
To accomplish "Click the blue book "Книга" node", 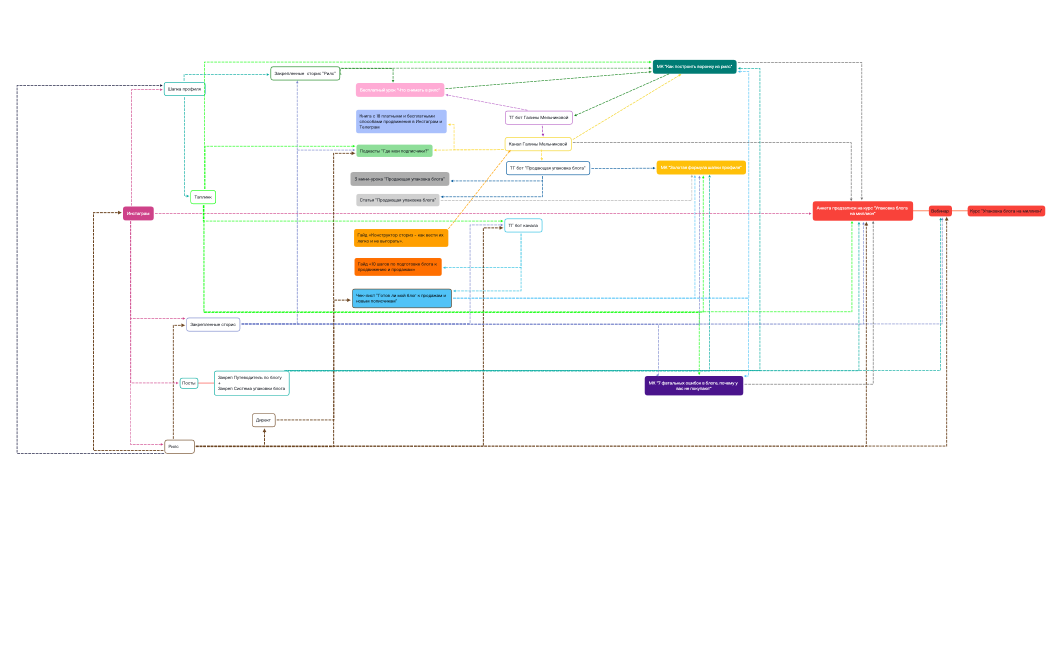I will pyautogui.click(x=401, y=122).
